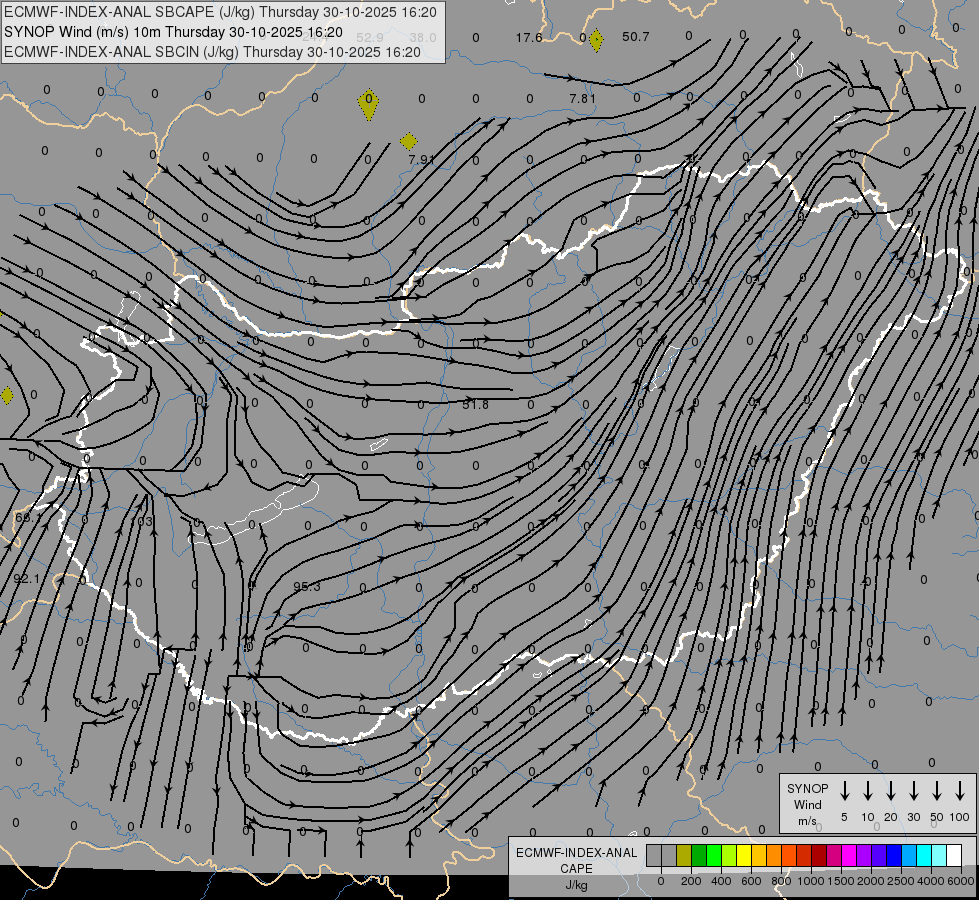
Task: Click the 'SYNOP' label in the wind legend
Action: 807,788
